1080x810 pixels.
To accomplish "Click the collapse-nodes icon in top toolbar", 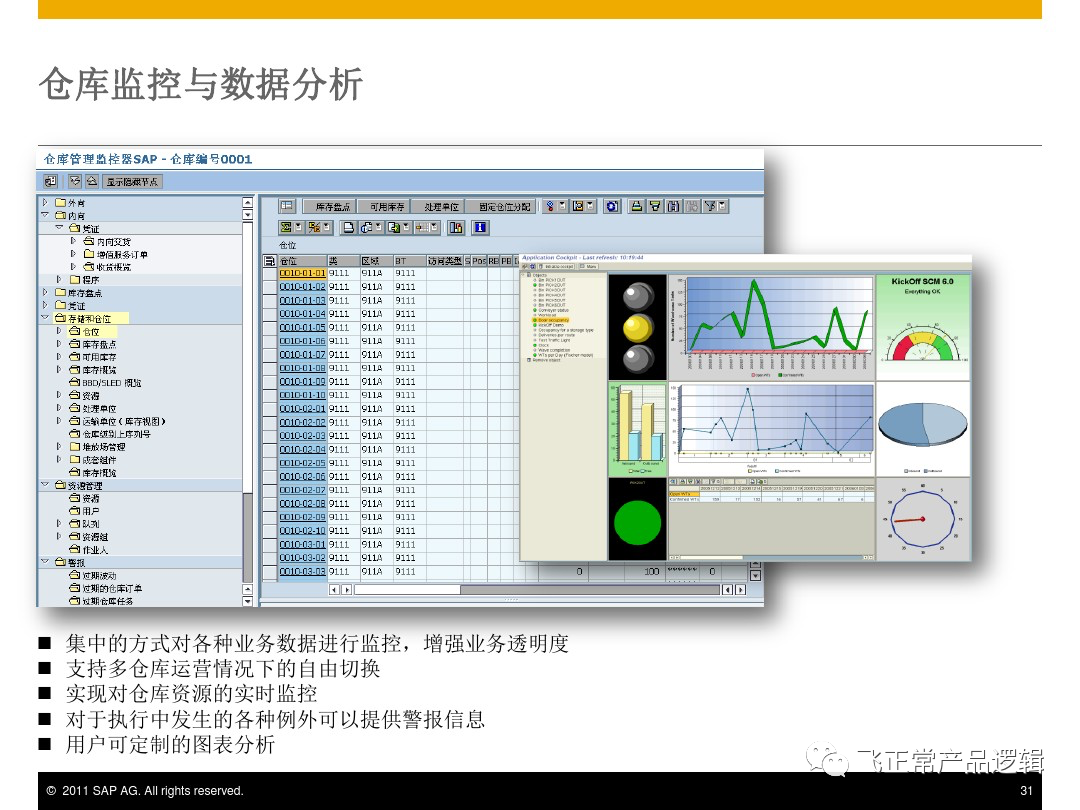I will tap(92, 181).
